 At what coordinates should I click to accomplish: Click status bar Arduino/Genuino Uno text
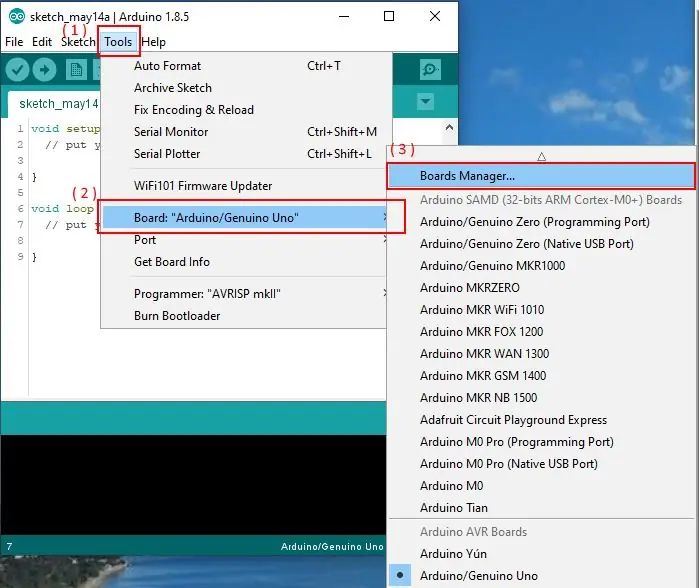[x=332, y=547]
